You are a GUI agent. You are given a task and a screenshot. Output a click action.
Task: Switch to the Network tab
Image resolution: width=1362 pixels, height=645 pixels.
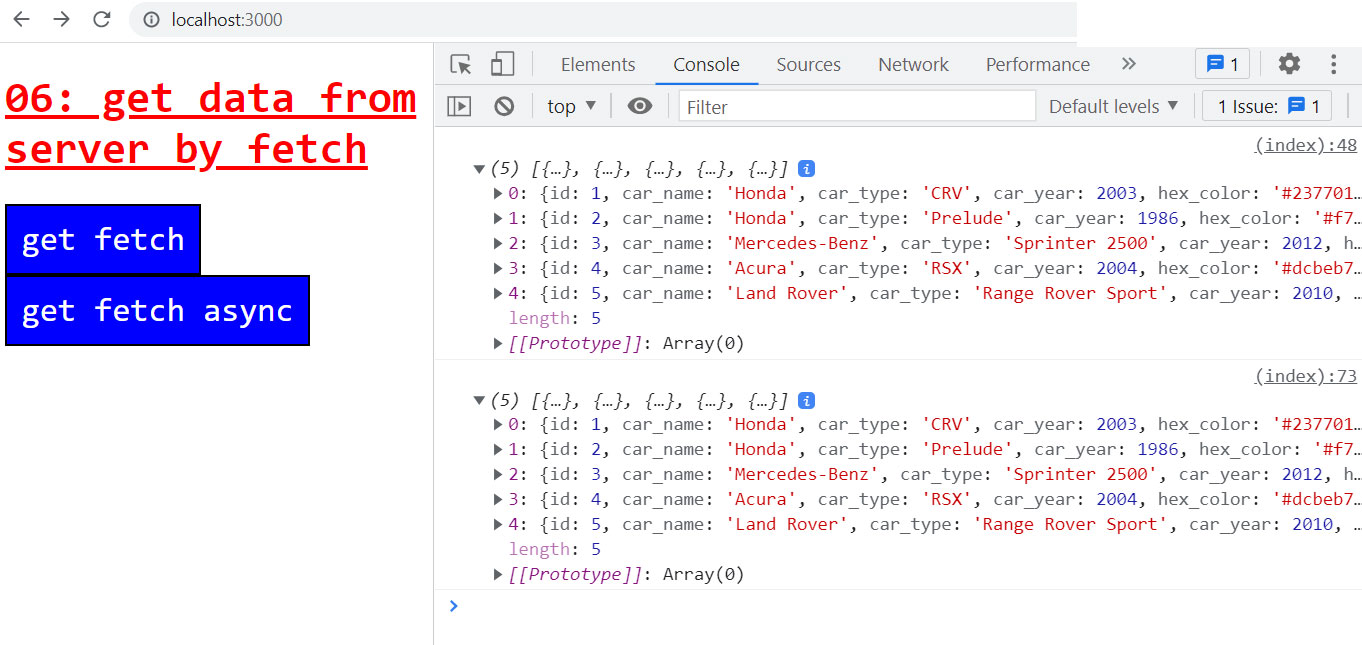click(x=913, y=65)
